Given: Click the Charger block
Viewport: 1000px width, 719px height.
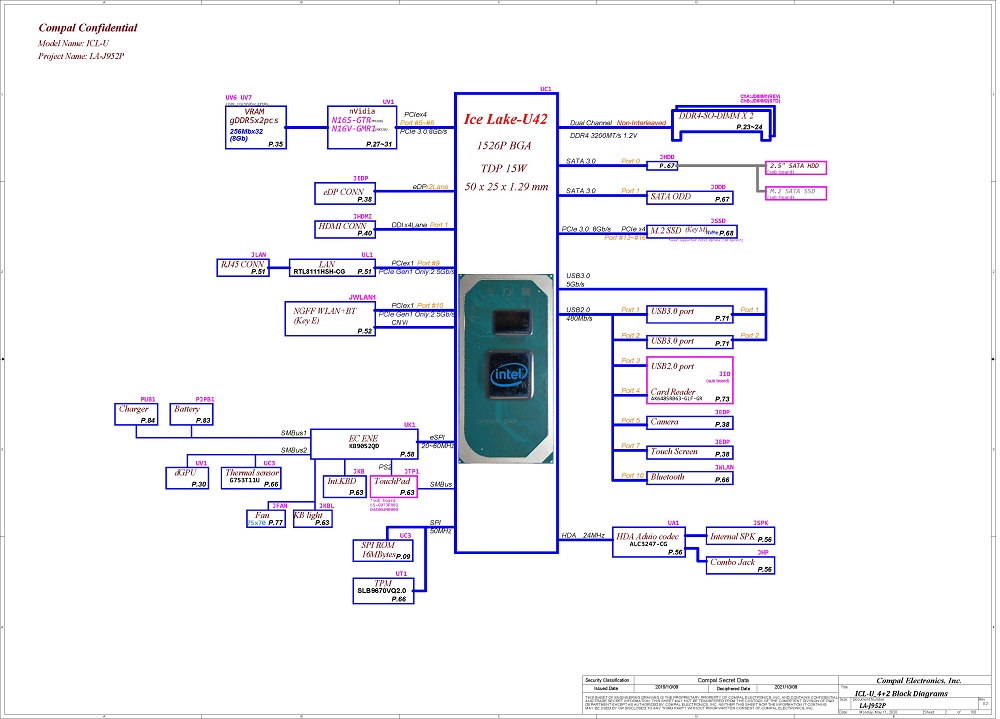Looking at the screenshot, I should (x=136, y=415).
